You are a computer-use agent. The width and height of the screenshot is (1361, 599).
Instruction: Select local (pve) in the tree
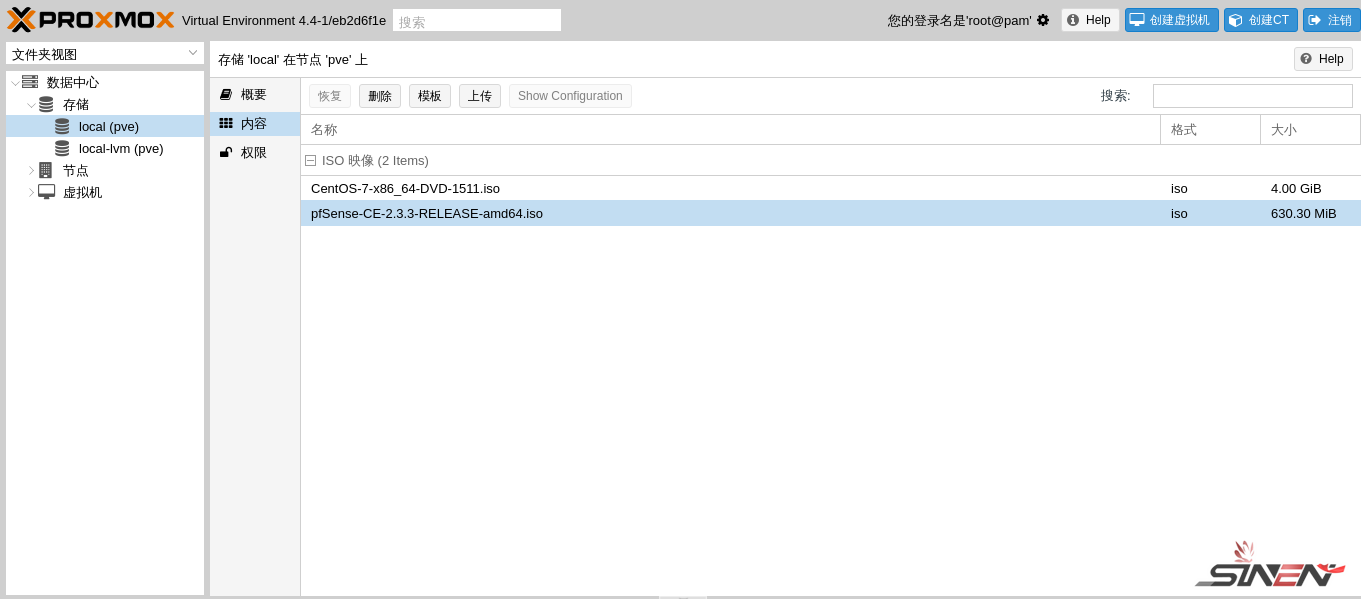tap(105, 126)
